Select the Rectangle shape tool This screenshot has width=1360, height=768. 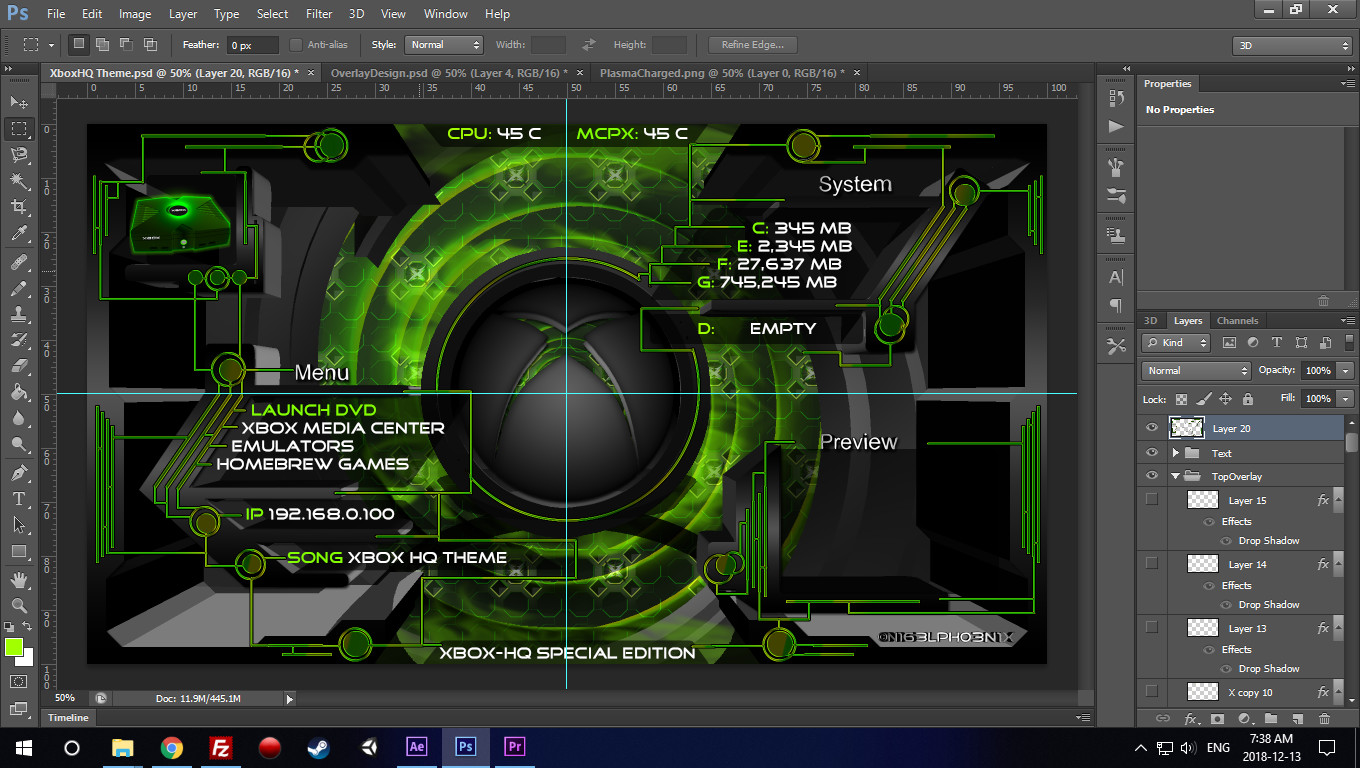coord(19,551)
